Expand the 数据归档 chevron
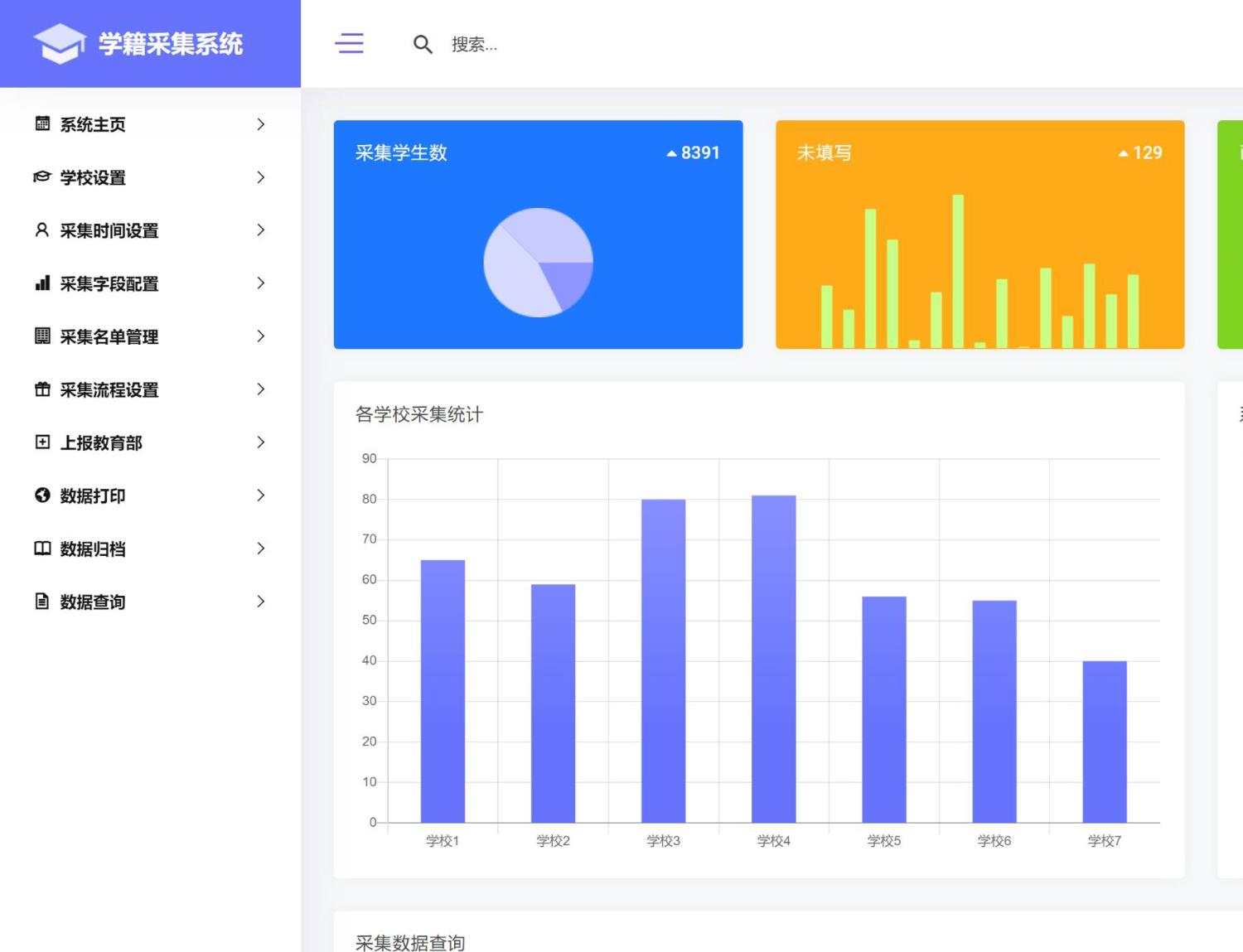 [261, 548]
